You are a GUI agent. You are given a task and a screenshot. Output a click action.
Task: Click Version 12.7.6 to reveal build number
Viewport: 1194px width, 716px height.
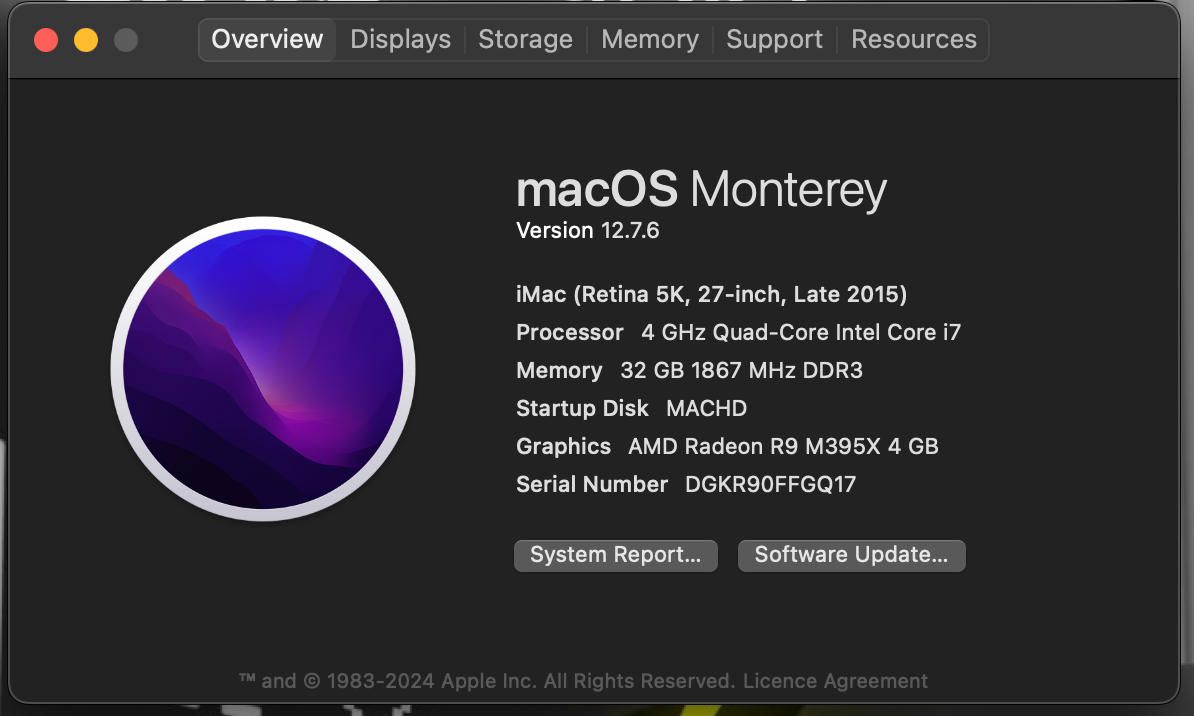coord(587,231)
